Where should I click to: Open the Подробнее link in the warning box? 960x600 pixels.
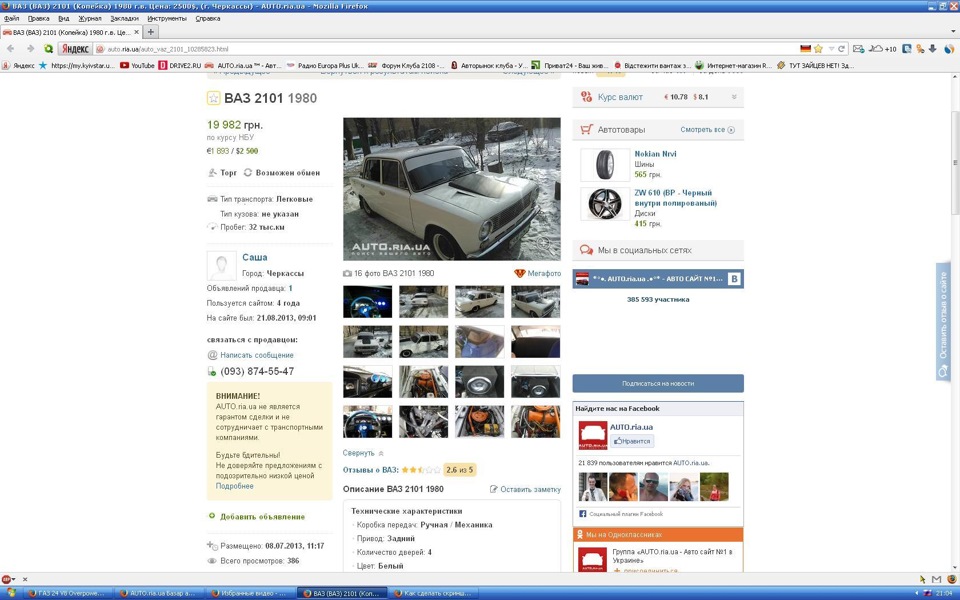(234, 486)
